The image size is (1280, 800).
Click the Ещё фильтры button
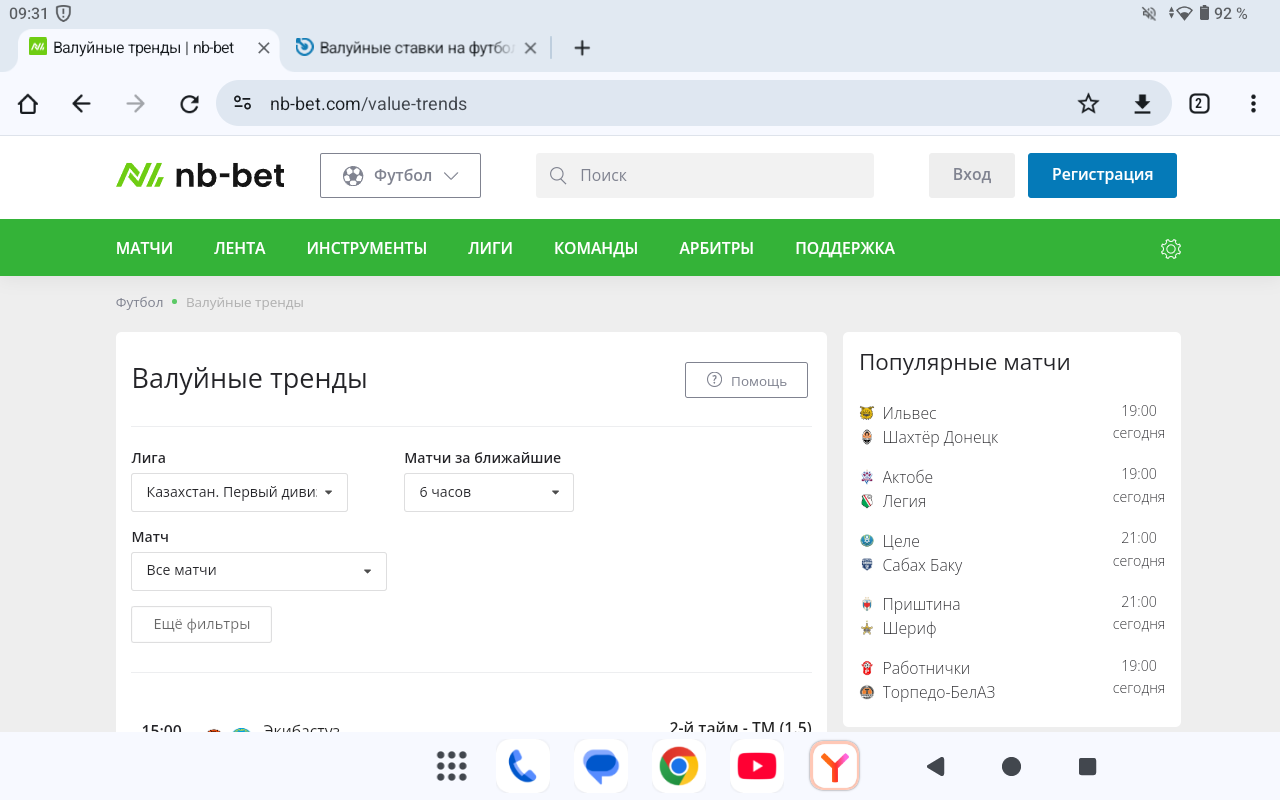tap(201, 624)
